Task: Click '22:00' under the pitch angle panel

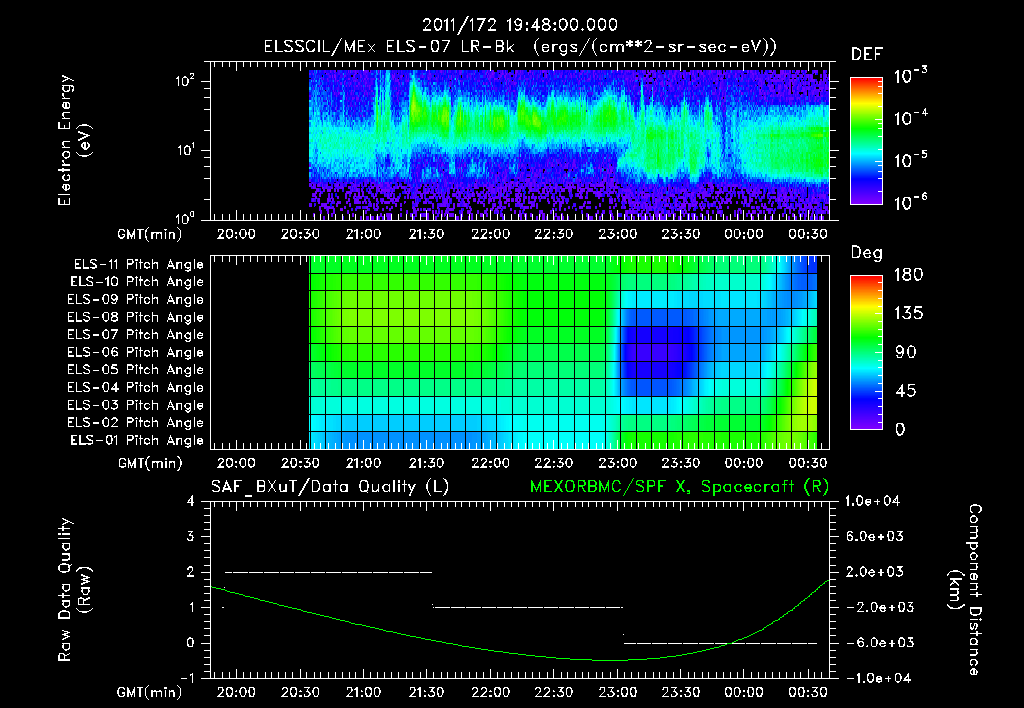Action: (490, 463)
